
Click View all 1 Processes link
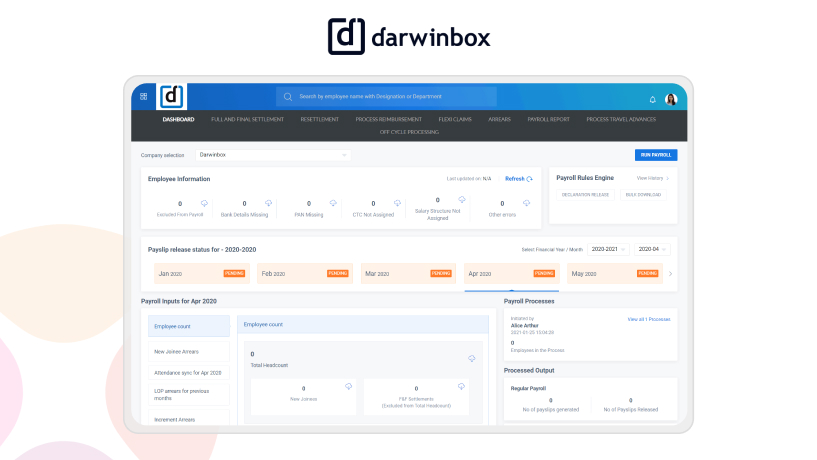coord(649,319)
